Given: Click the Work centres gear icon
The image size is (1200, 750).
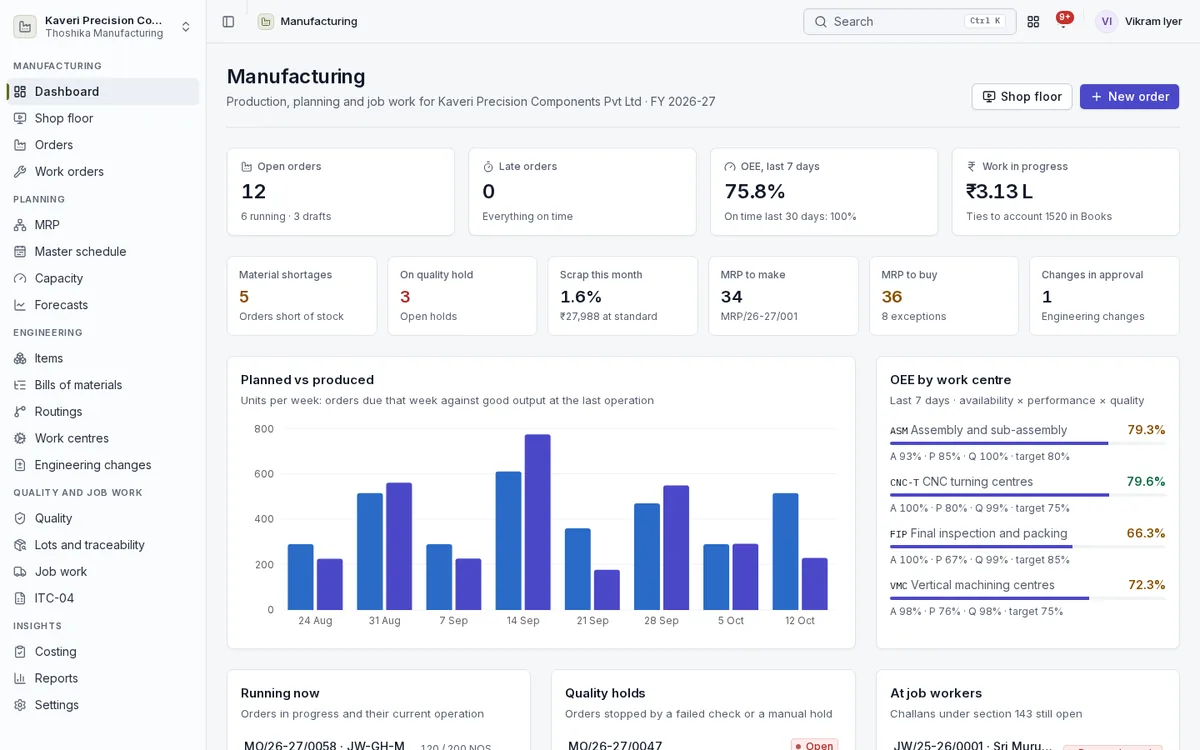Looking at the screenshot, I should click(x=20, y=438).
